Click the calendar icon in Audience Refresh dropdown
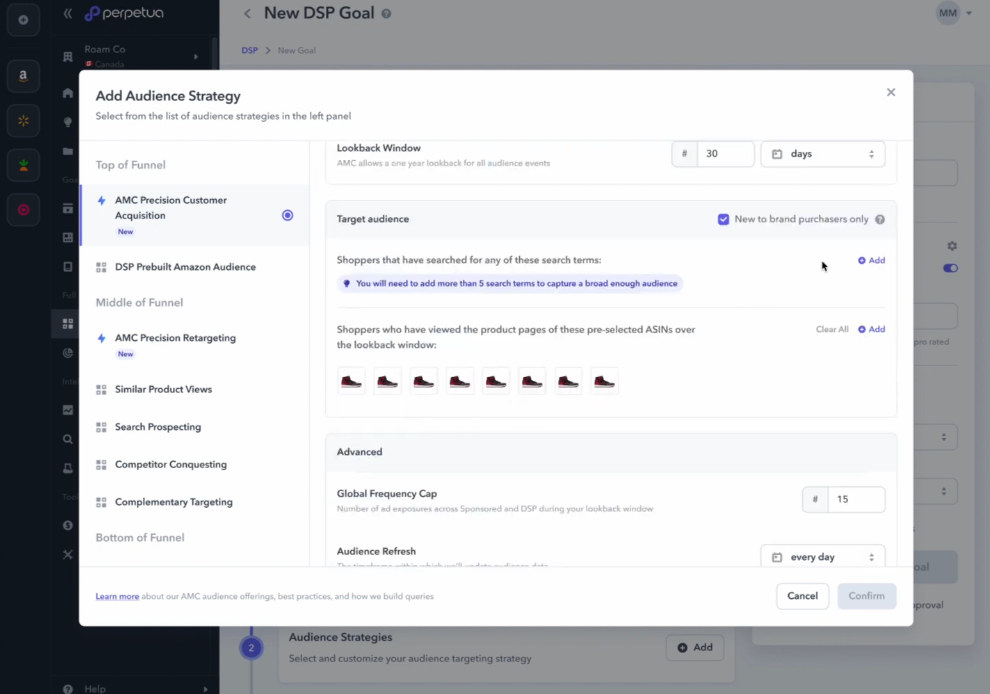Image resolution: width=990 pixels, height=694 pixels. (777, 558)
